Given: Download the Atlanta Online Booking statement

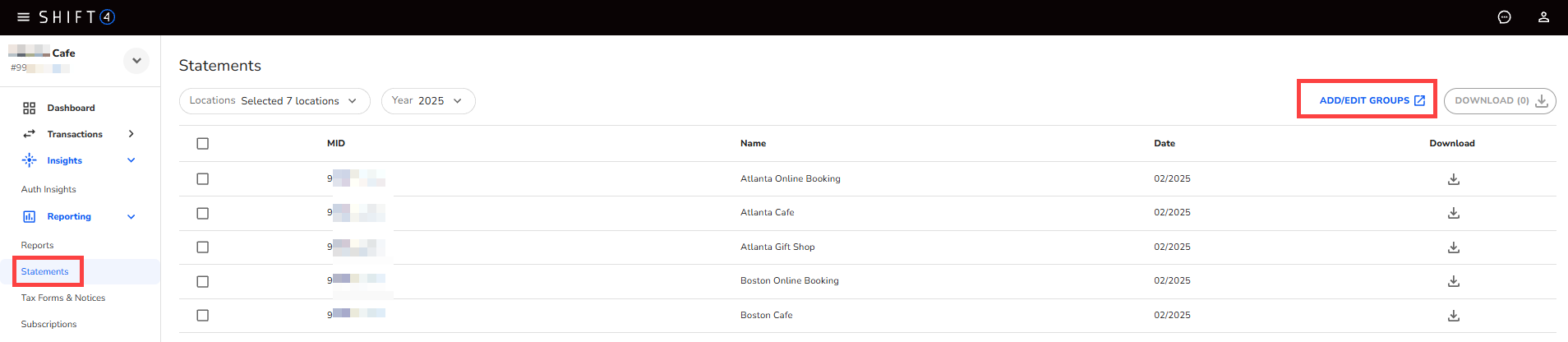Looking at the screenshot, I should coord(1453,179).
